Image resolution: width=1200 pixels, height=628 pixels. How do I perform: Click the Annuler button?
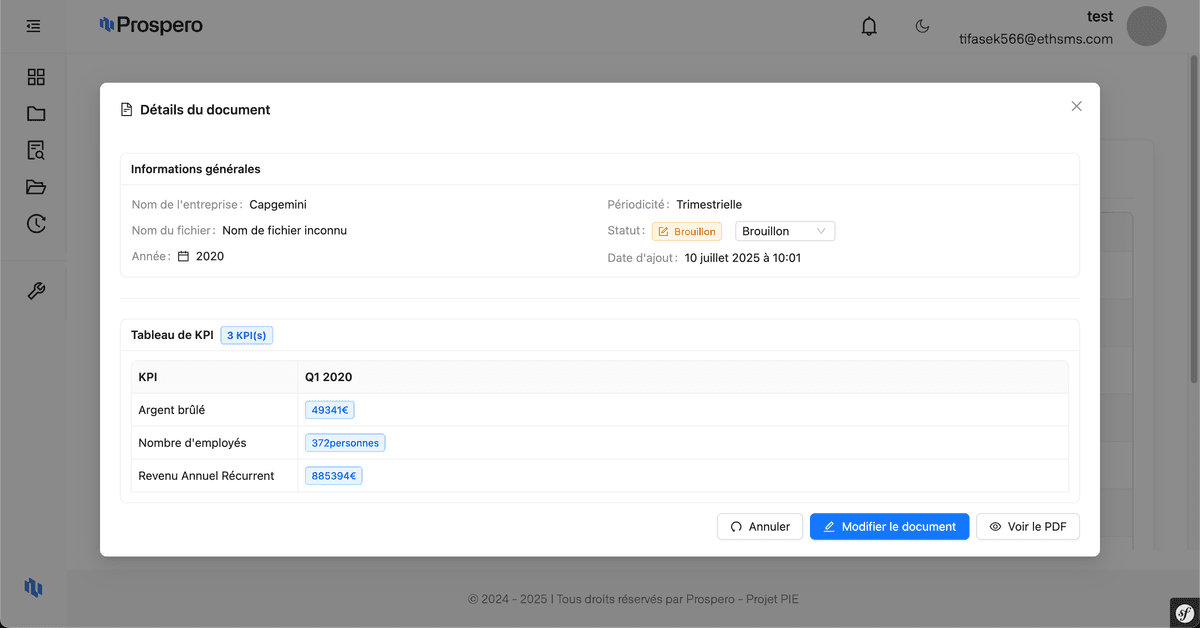pos(760,526)
